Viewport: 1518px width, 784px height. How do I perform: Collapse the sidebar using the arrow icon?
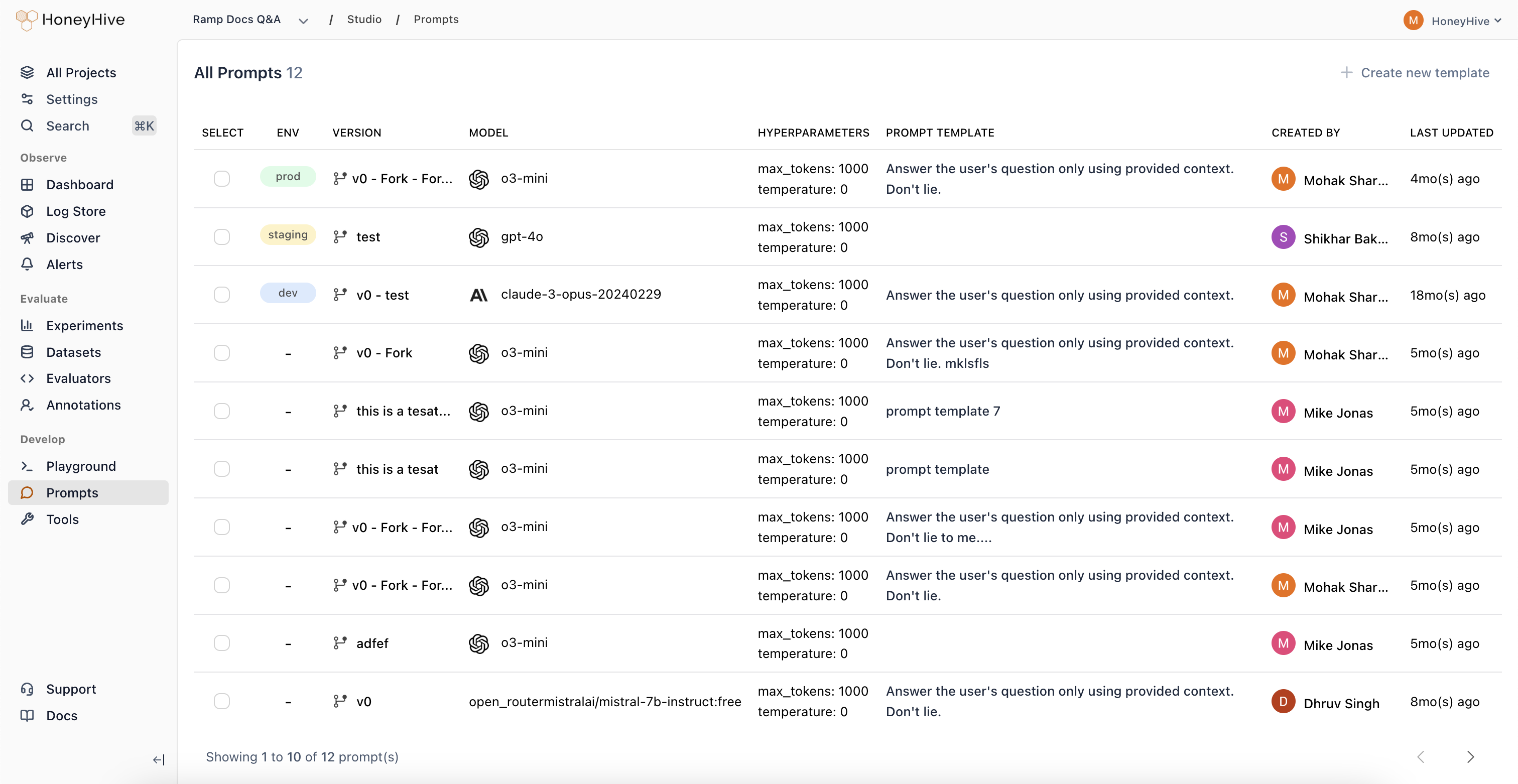tap(159, 760)
